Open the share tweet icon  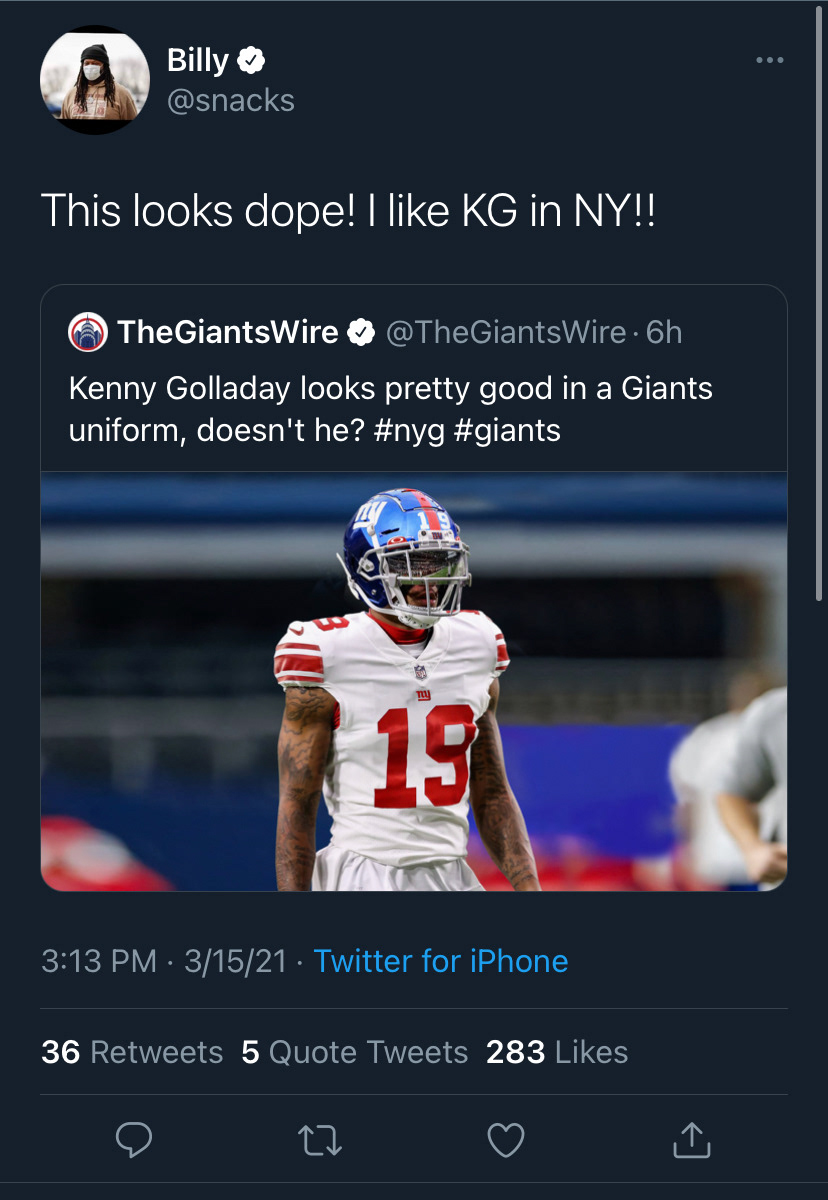692,1140
